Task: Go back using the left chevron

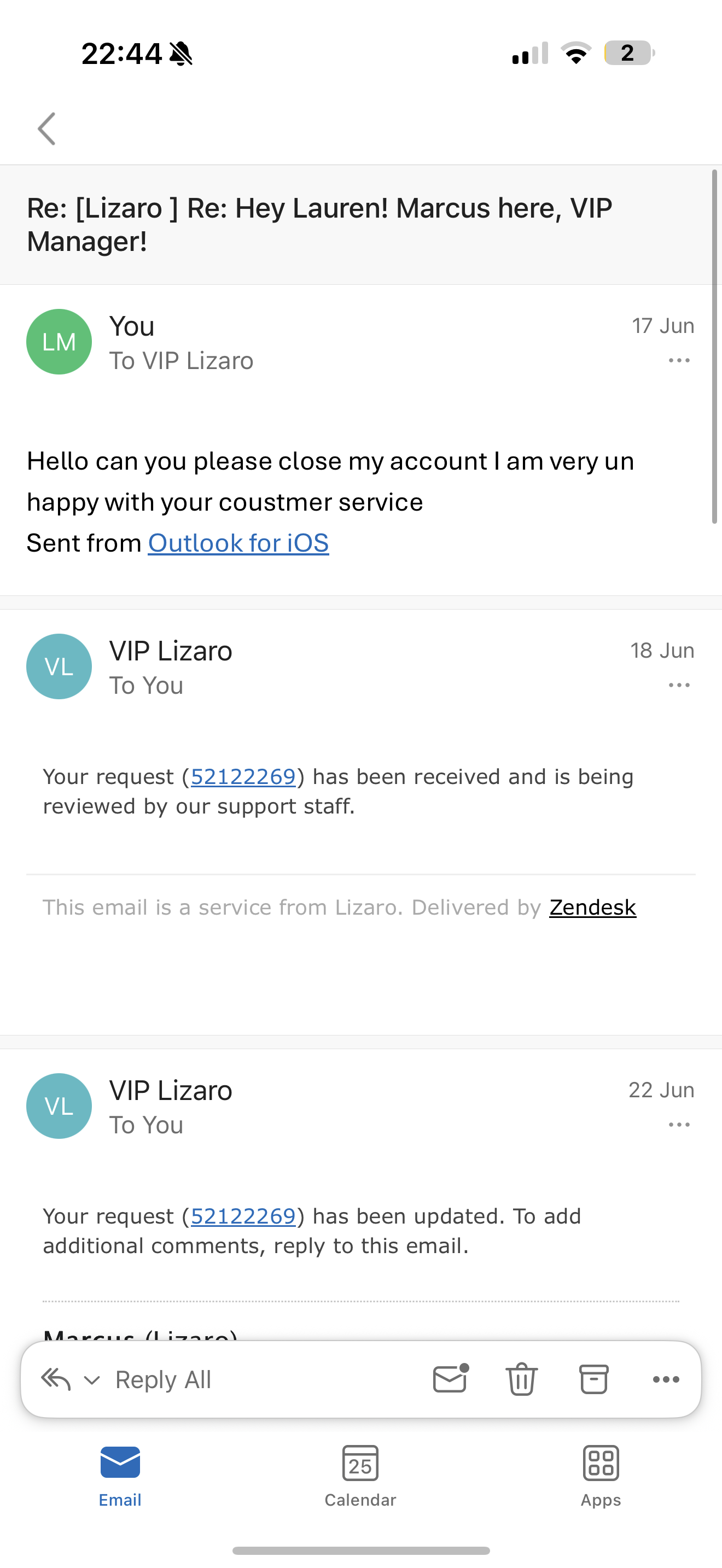Action: (x=47, y=128)
